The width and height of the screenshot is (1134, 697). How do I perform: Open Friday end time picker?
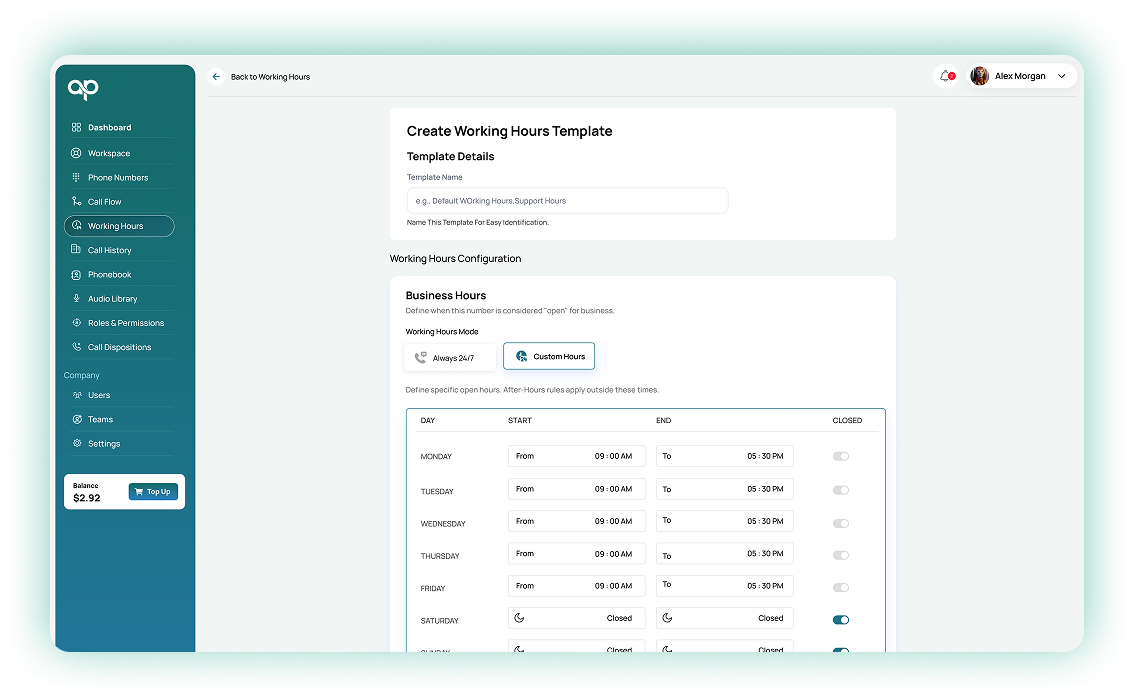tap(724, 586)
